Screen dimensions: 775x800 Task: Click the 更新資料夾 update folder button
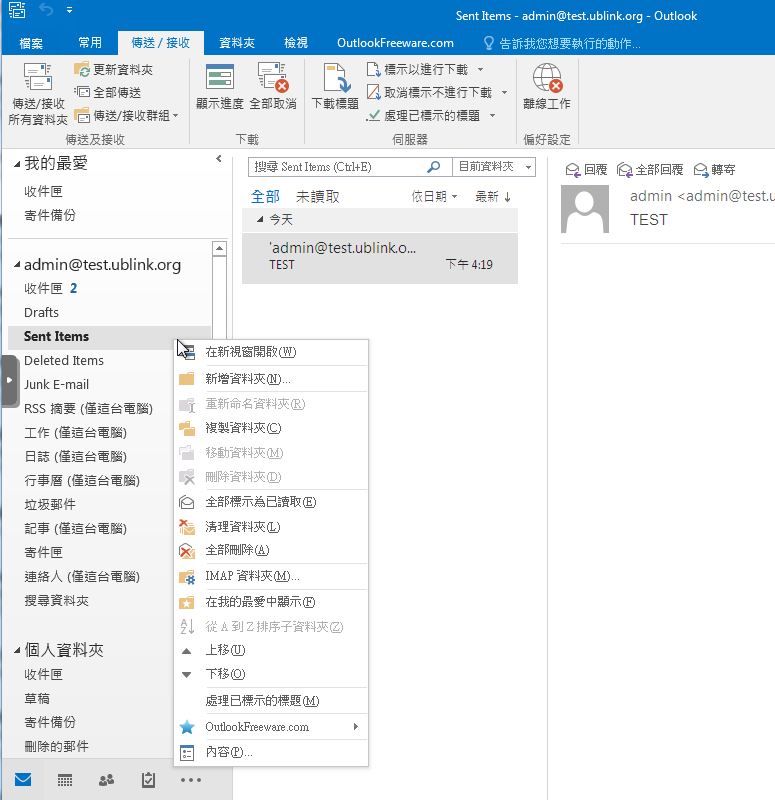(x=113, y=70)
